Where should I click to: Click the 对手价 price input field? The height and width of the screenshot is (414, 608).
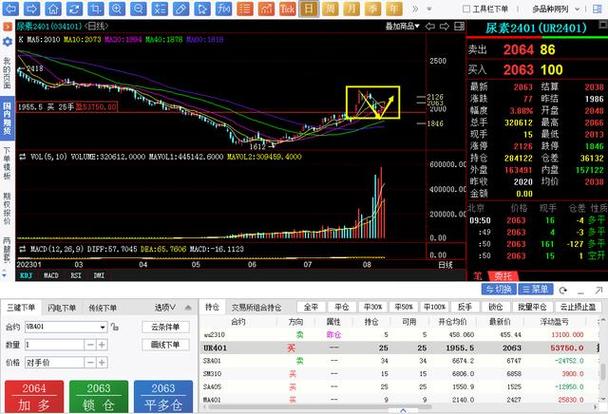54,362
